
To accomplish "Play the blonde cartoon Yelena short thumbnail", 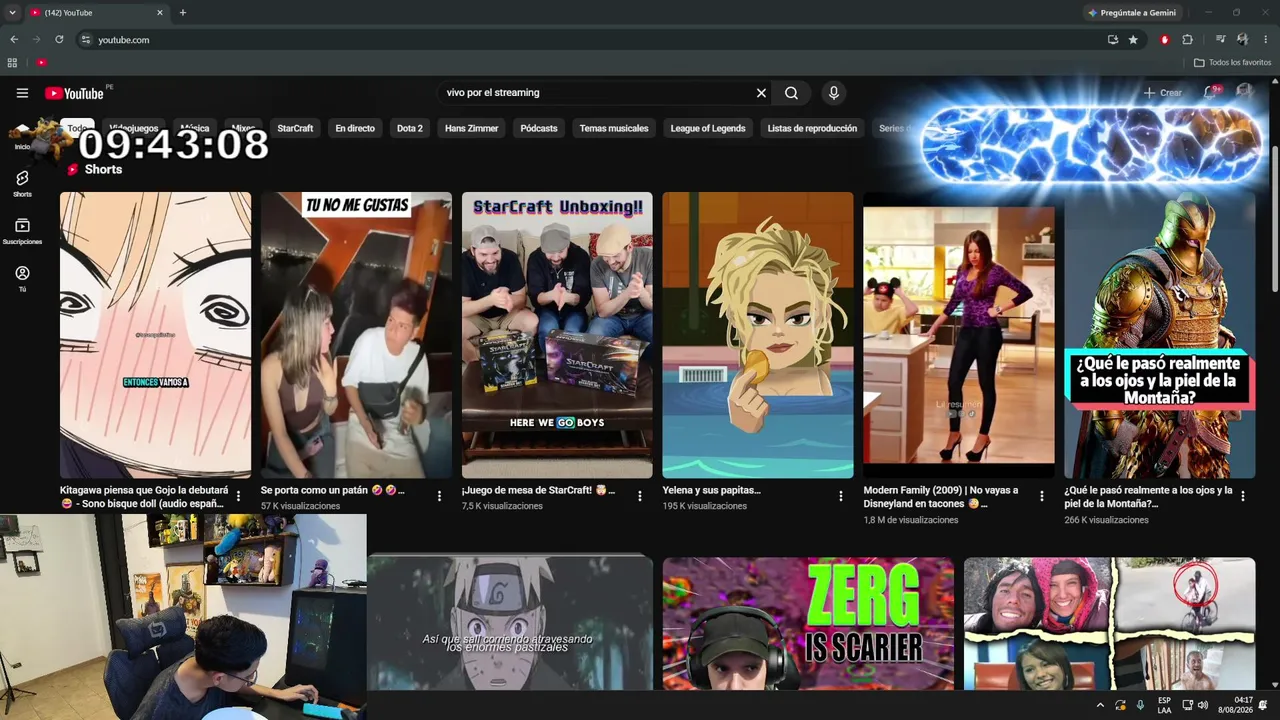I will 758,335.
